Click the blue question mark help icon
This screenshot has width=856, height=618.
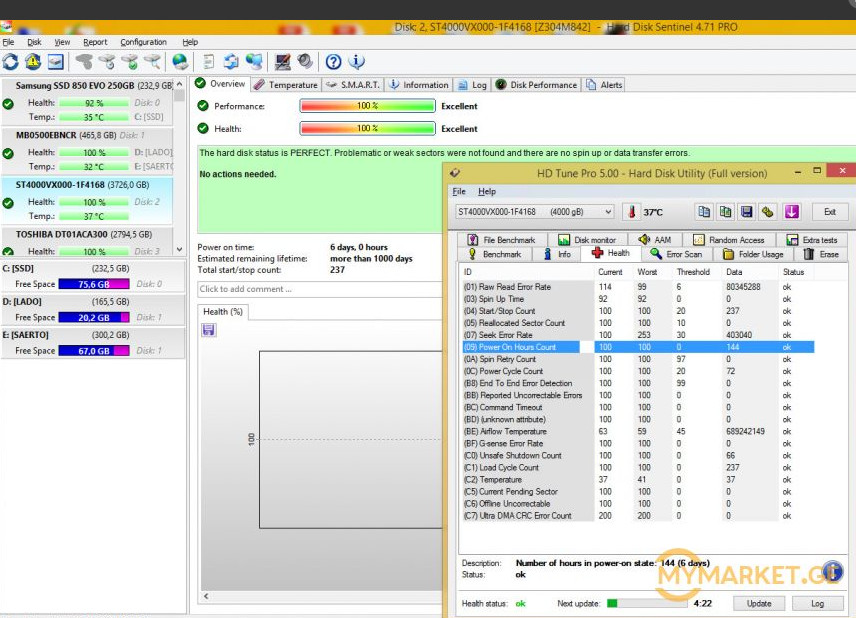click(x=333, y=62)
